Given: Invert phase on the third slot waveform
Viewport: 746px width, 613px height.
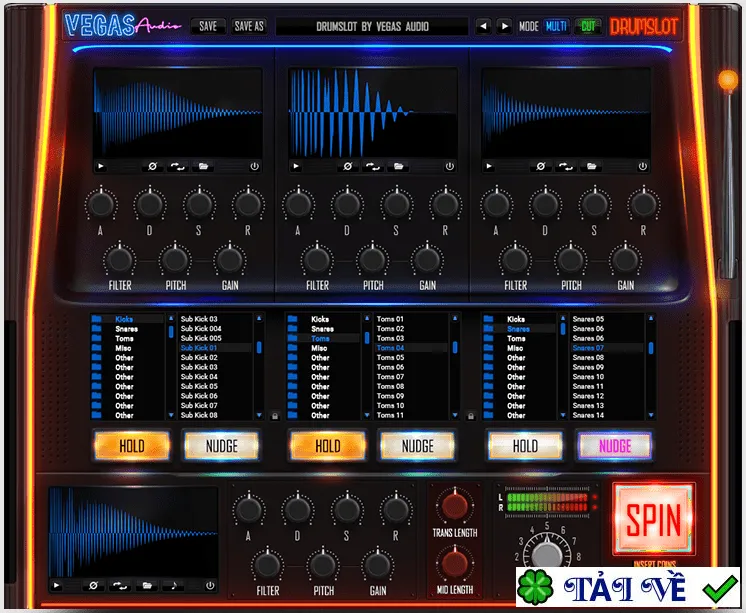Looking at the screenshot, I should click(540, 167).
